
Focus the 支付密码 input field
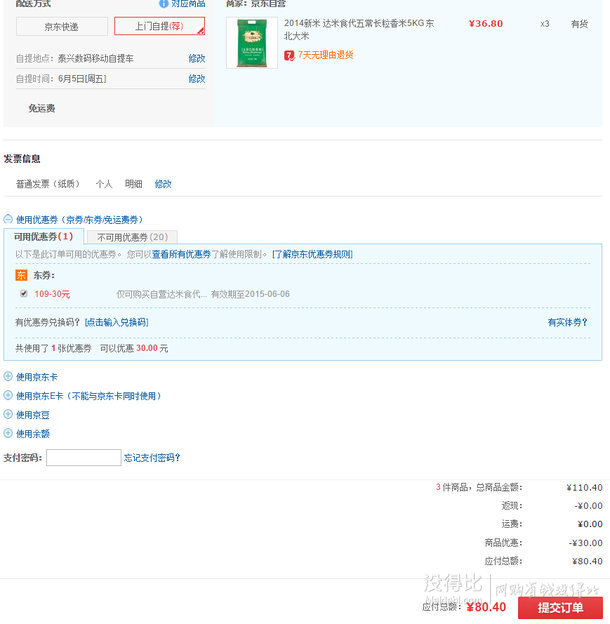pyautogui.click(x=84, y=458)
